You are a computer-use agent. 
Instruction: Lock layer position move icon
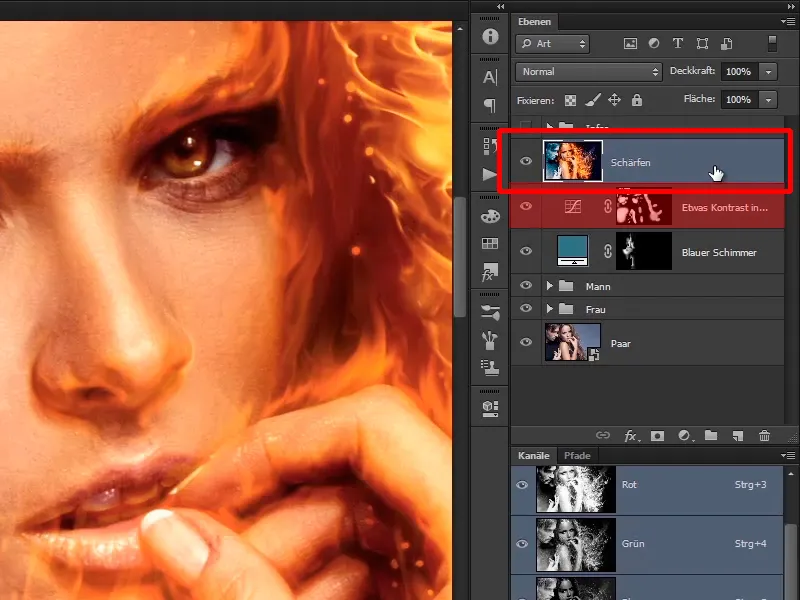(614, 100)
